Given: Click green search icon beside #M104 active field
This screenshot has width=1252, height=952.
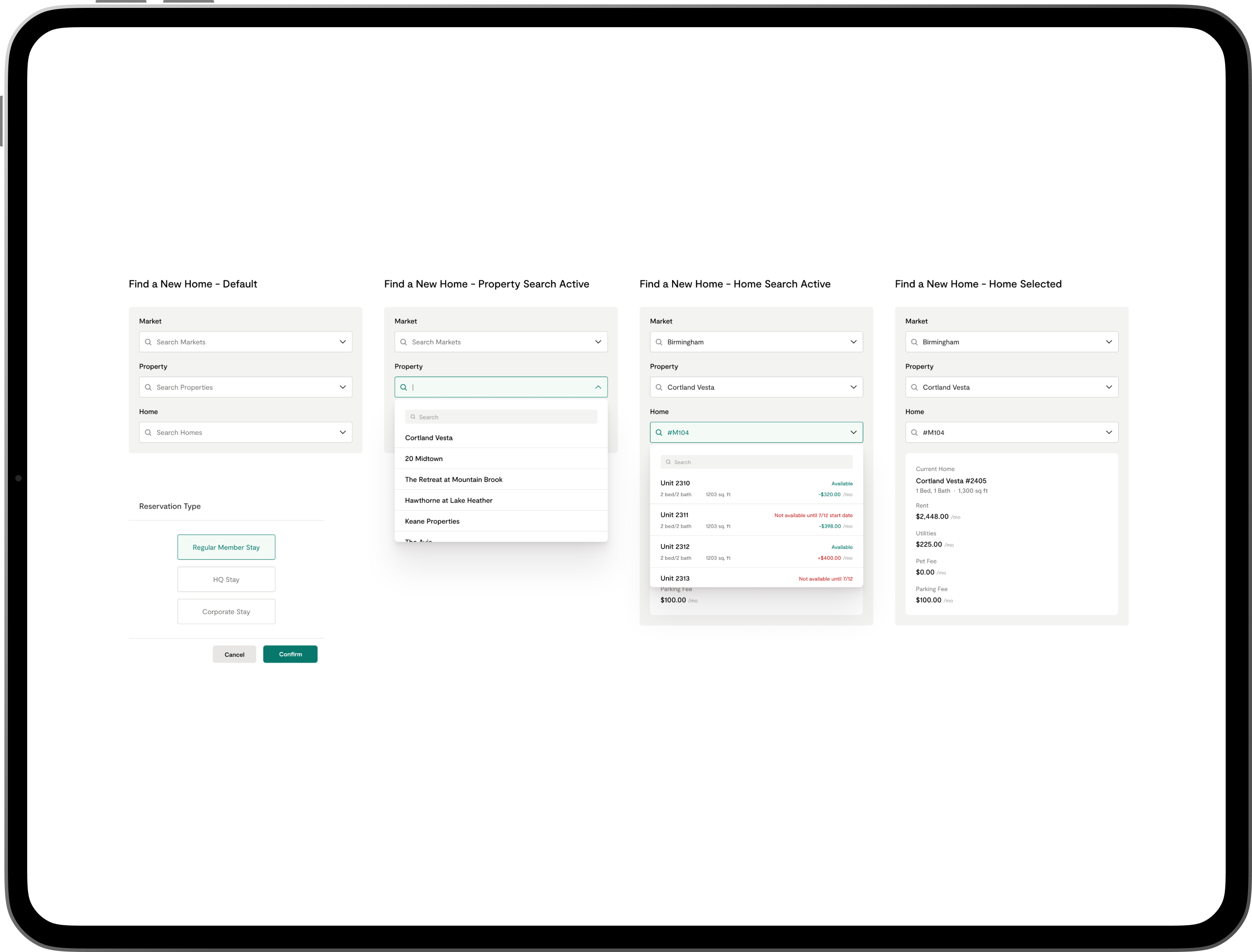Looking at the screenshot, I should [x=659, y=433].
